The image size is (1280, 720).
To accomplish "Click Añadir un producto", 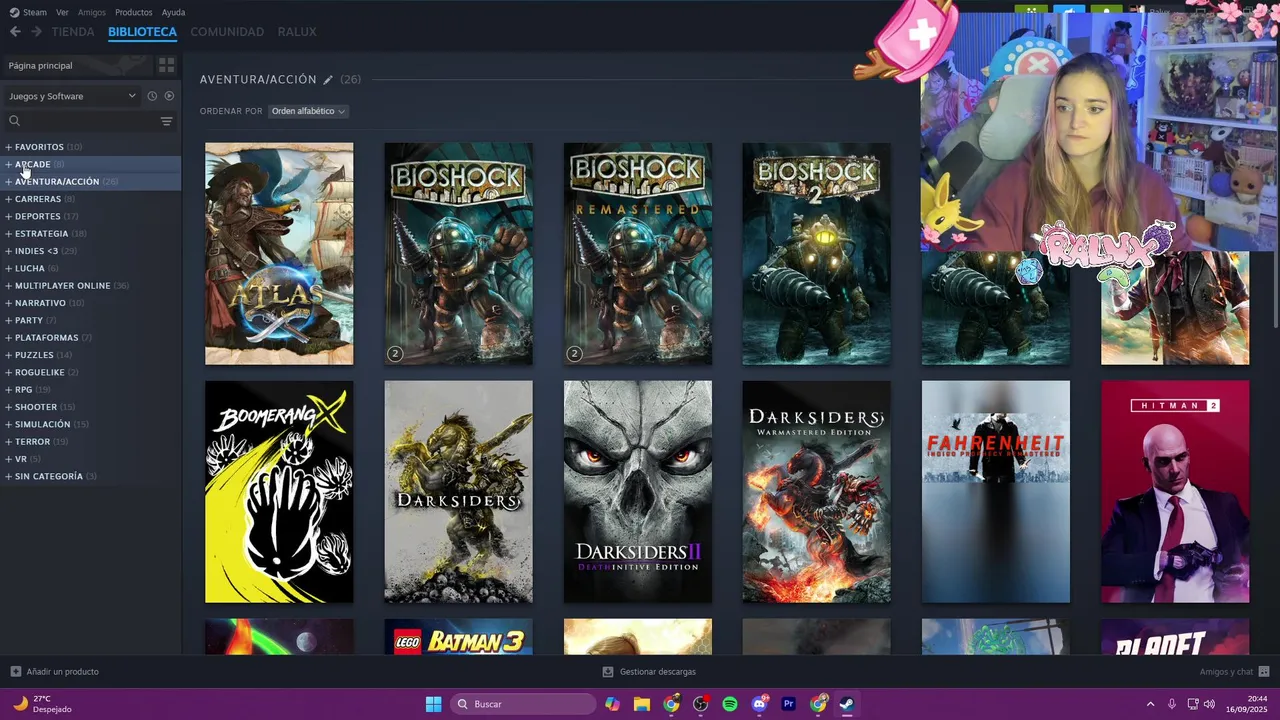I will tap(62, 672).
